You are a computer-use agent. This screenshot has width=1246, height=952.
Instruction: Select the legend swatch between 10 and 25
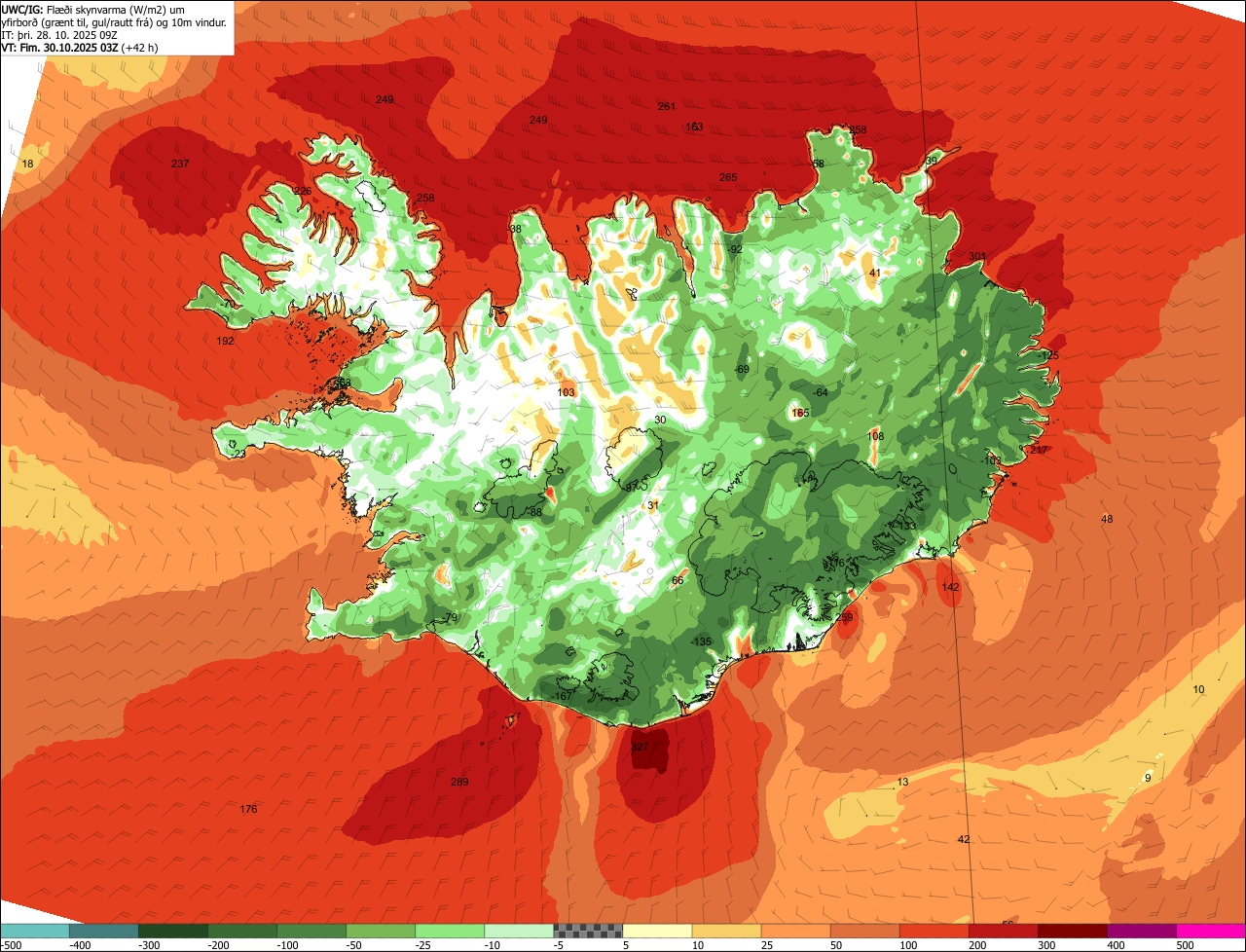pos(726,931)
